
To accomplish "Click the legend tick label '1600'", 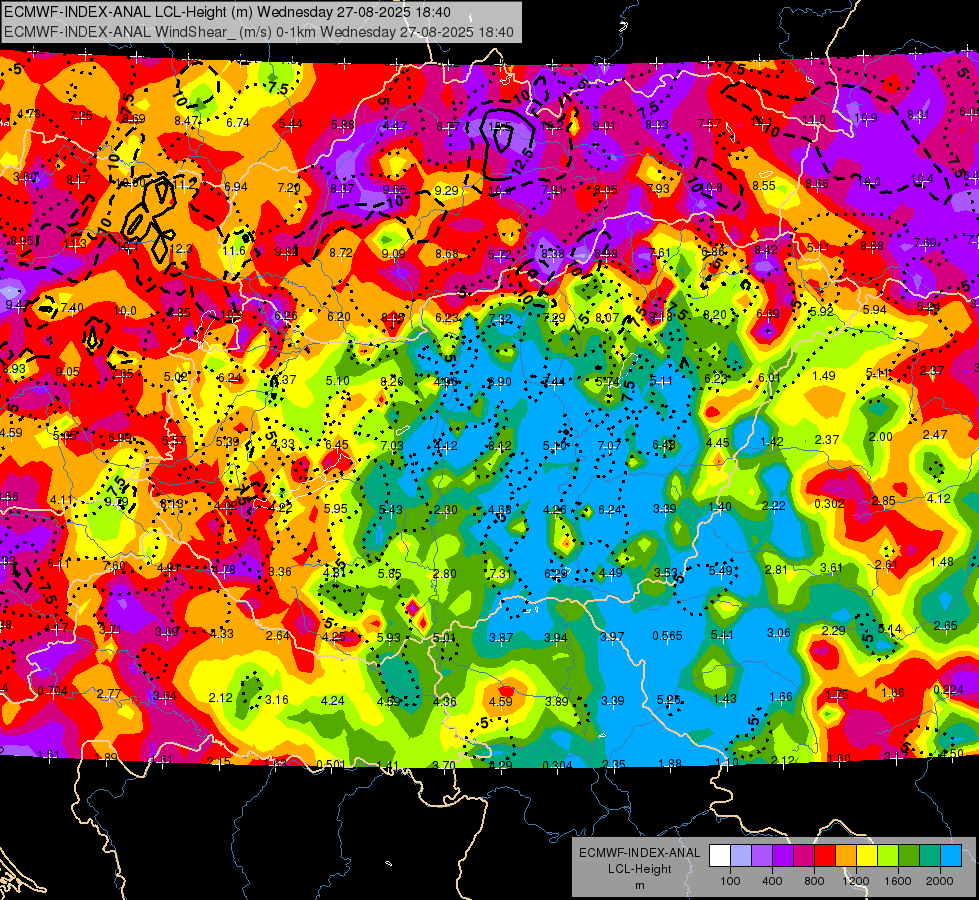I will (897, 881).
